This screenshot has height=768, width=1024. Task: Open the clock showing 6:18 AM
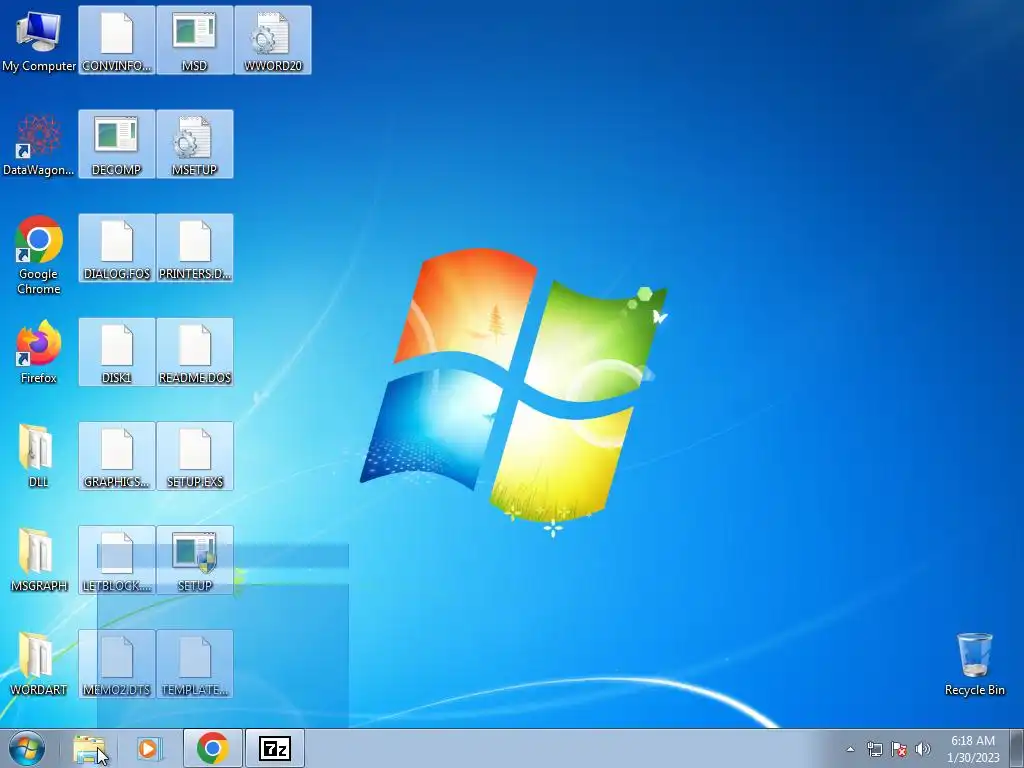[973, 749]
